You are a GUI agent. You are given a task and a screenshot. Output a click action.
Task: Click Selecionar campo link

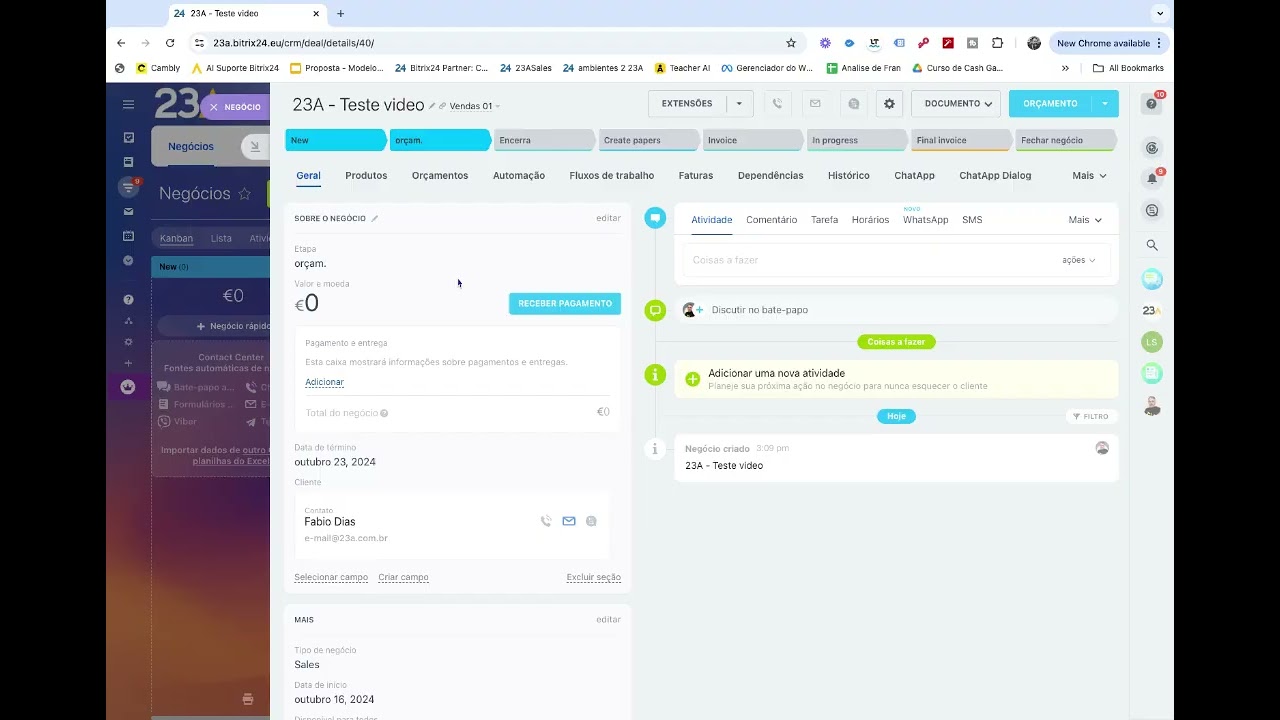pos(331,577)
